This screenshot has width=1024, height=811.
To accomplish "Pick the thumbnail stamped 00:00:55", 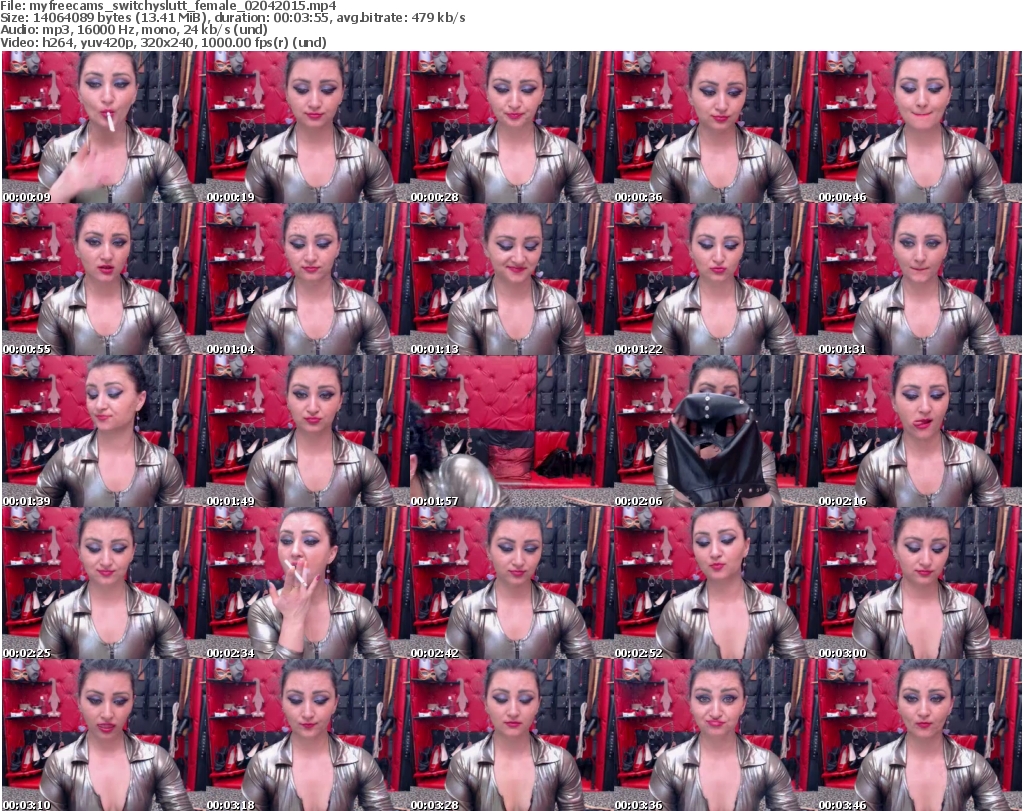I will pyautogui.click(x=103, y=279).
